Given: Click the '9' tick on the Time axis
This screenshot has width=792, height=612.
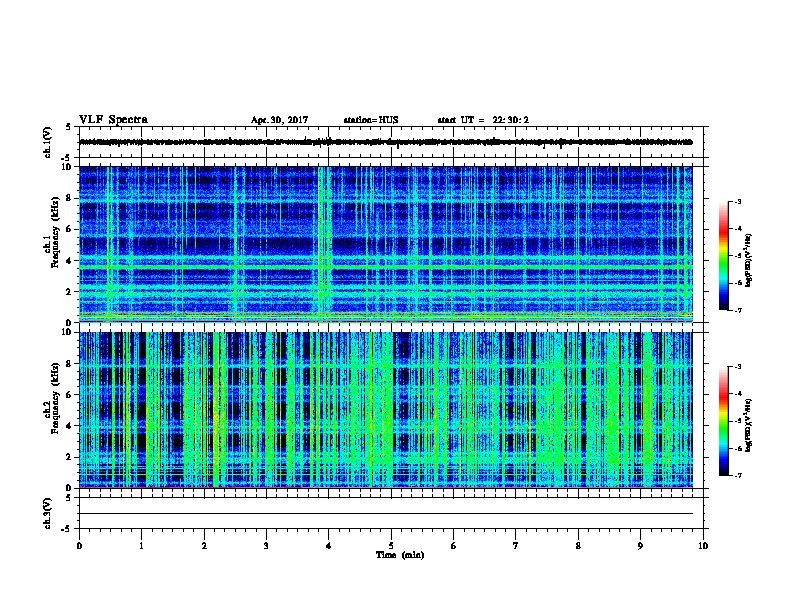Looking at the screenshot, I should click(x=640, y=546).
